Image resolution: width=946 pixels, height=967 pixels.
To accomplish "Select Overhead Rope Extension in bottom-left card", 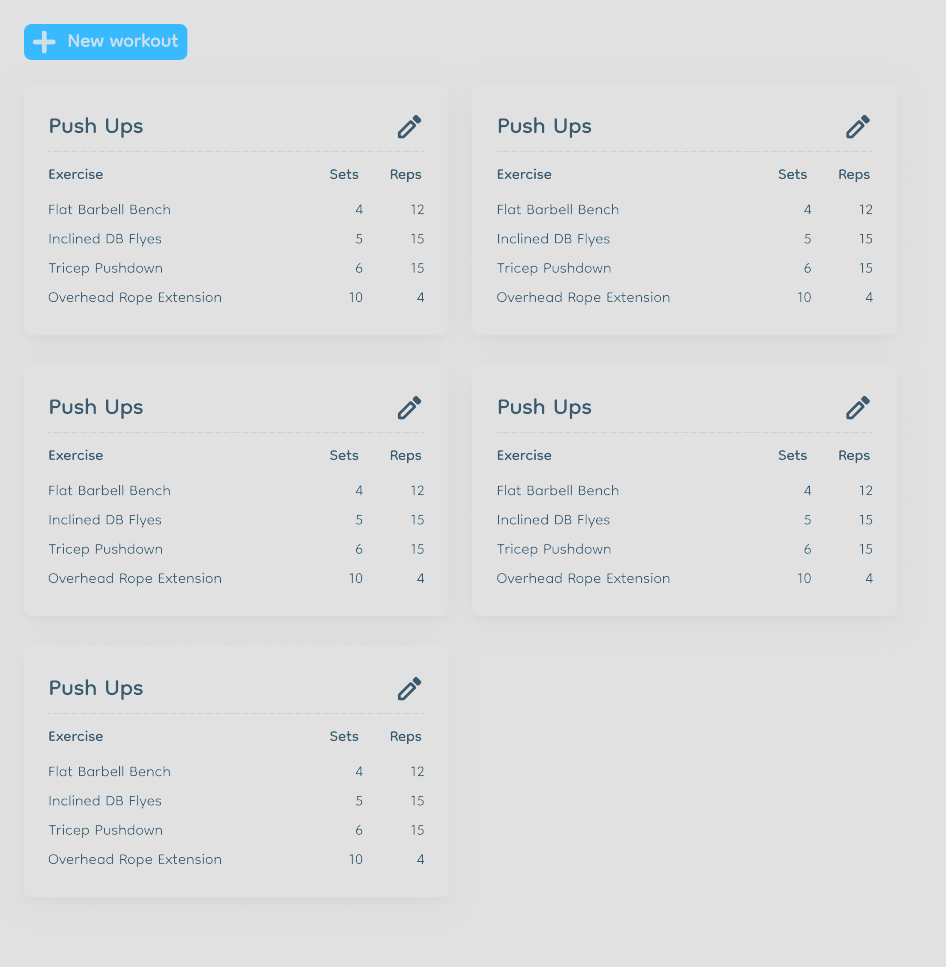I will (134, 860).
